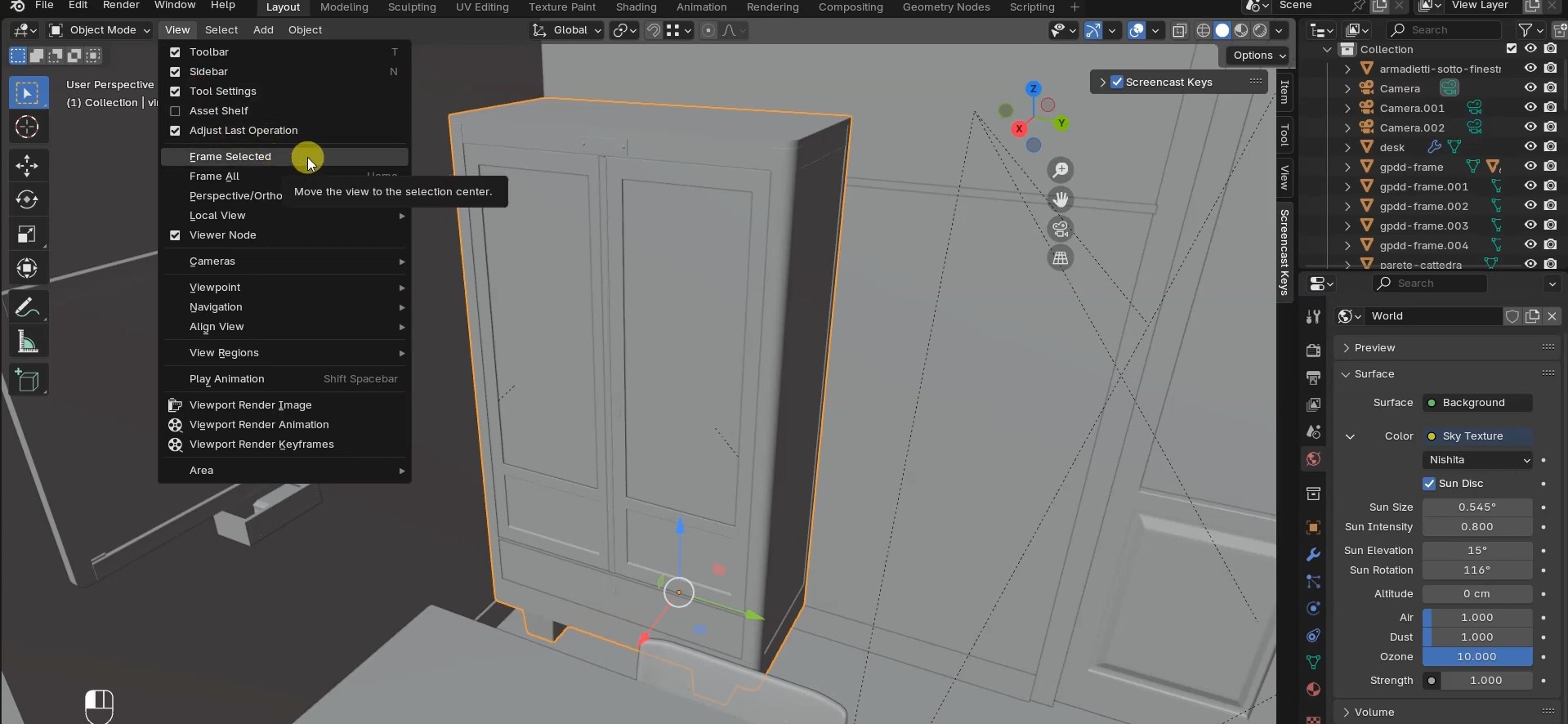Enable the Asset Shelf checkbox
Image resolution: width=1568 pixels, height=724 pixels.
point(175,111)
